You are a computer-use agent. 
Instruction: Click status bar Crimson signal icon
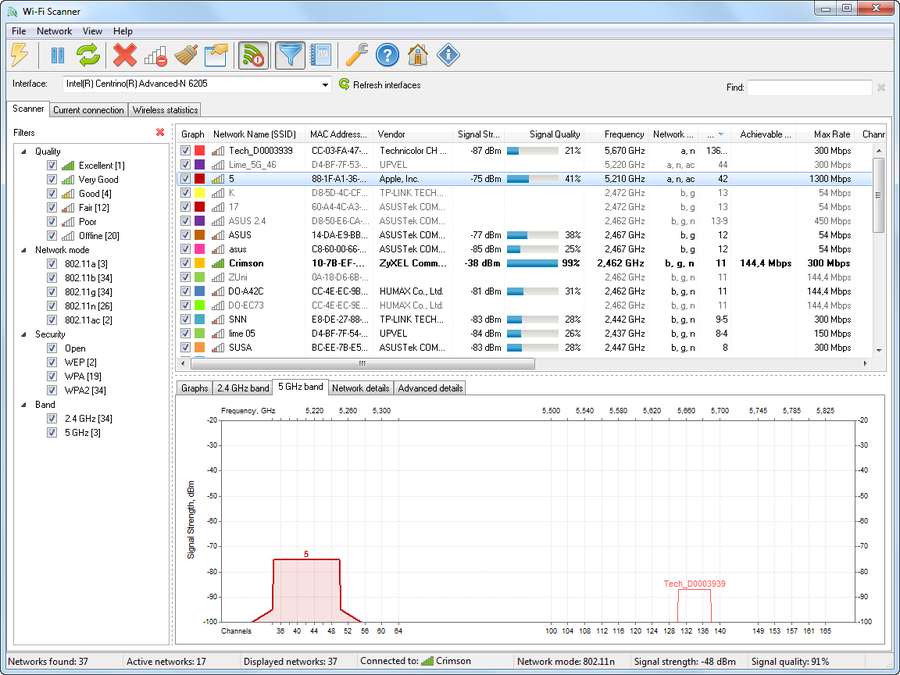[x=427, y=661]
